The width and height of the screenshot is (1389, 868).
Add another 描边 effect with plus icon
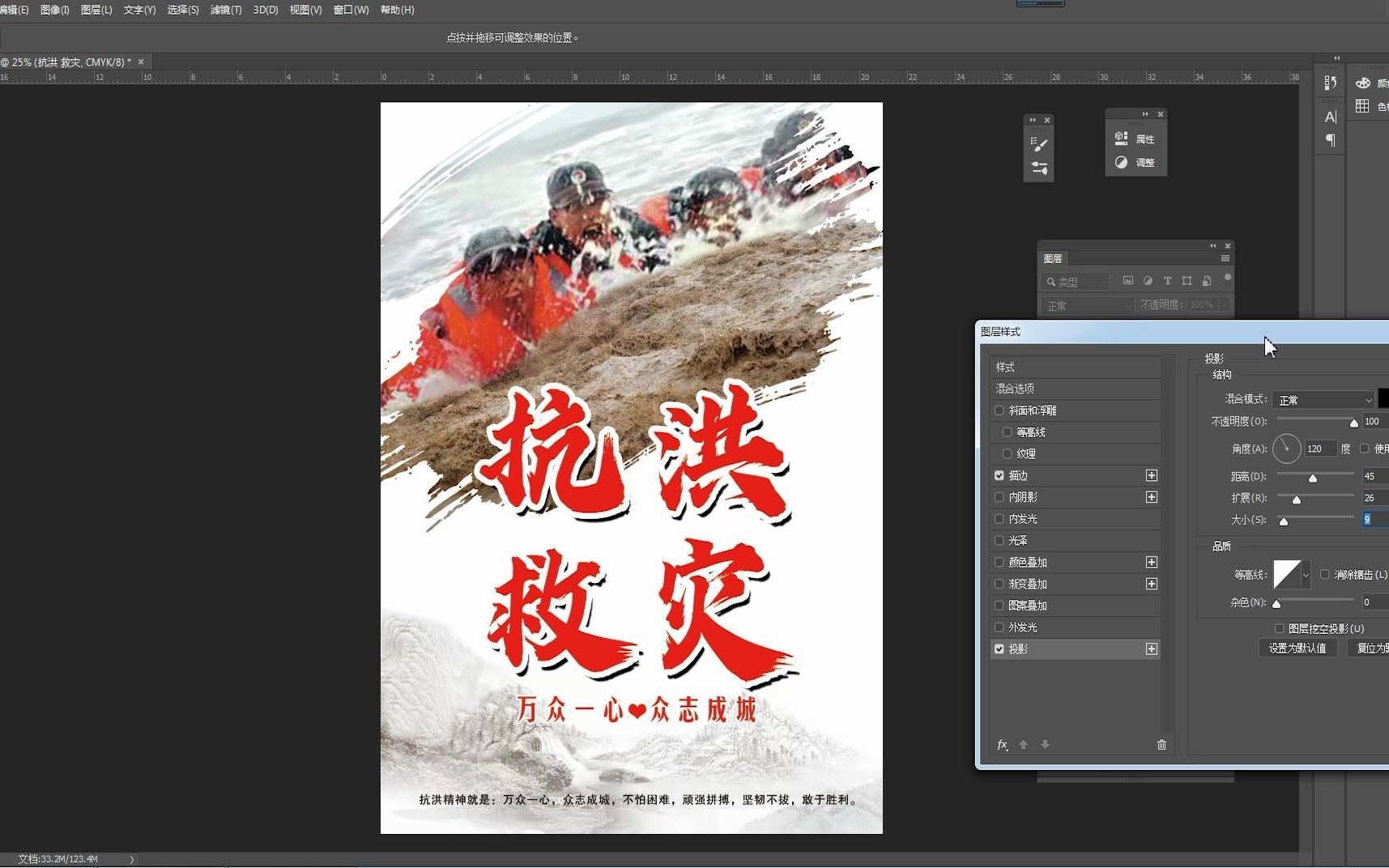(x=1152, y=475)
